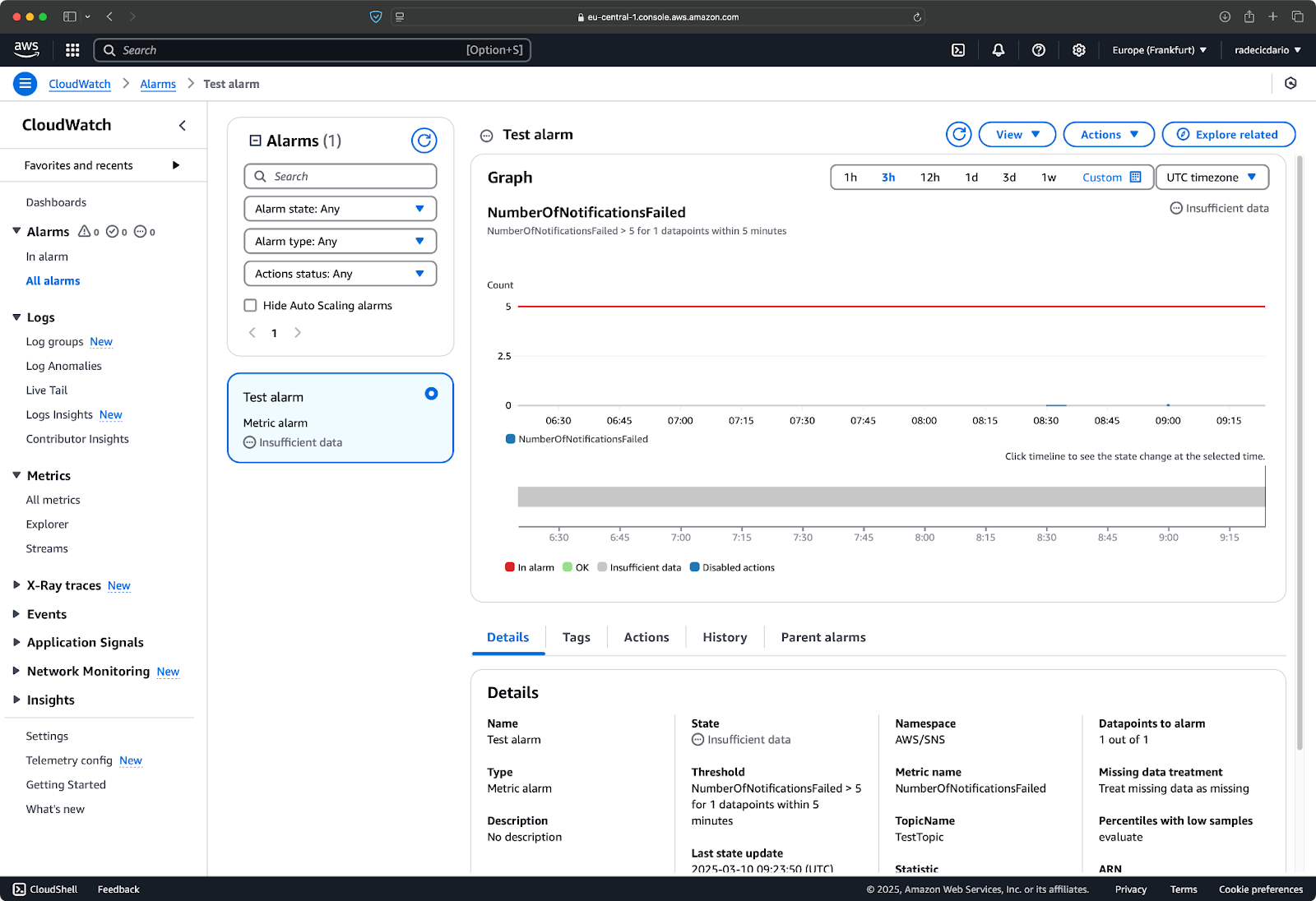Viewport: 1316px width, 901px height.
Task: Select the 1d time range
Action: (x=971, y=178)
